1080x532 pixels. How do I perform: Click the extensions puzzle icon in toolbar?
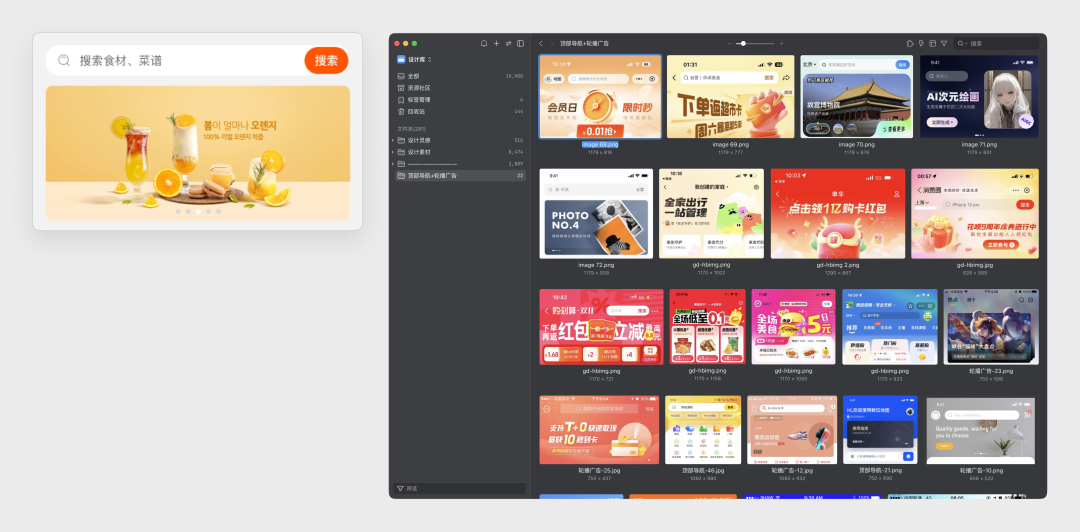[x=910, y=44]
